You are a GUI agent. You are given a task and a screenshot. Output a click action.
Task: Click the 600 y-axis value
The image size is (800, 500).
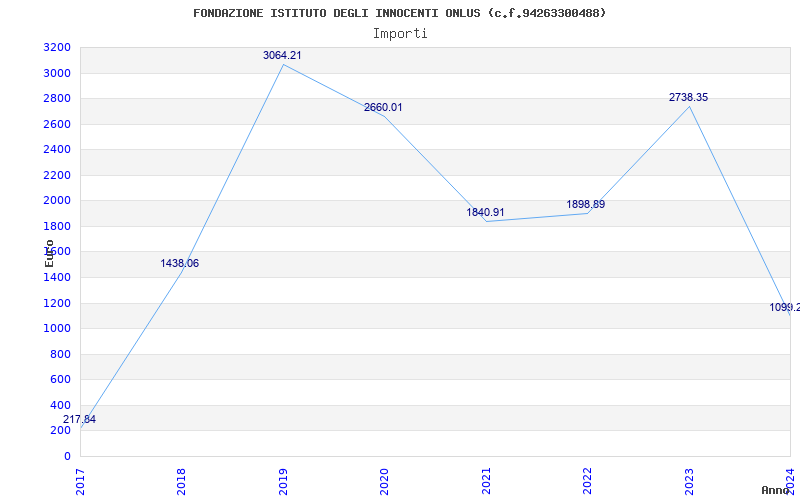[x=61, y=380]
